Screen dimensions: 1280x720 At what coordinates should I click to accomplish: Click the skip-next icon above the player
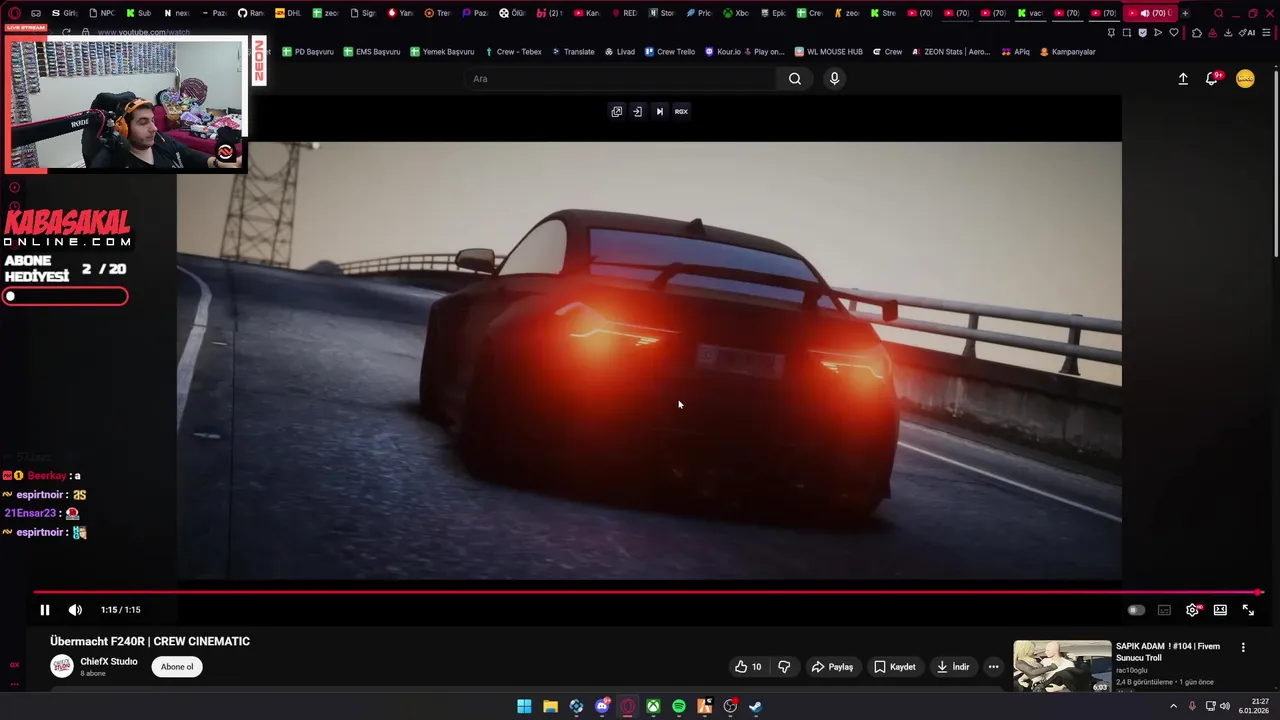659,111
